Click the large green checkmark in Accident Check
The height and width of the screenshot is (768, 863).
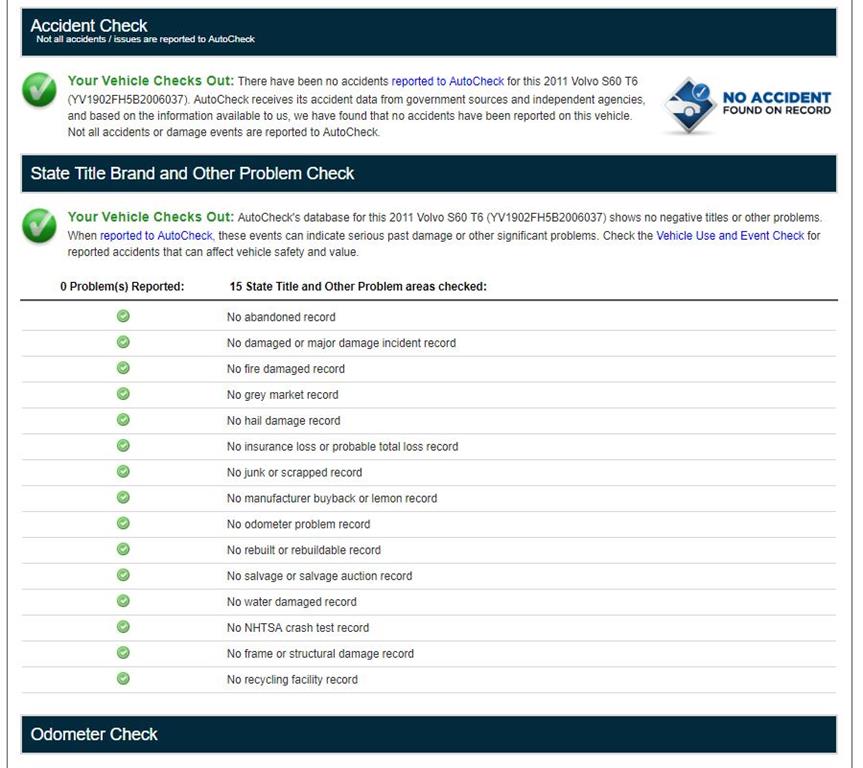pos(39,89)
